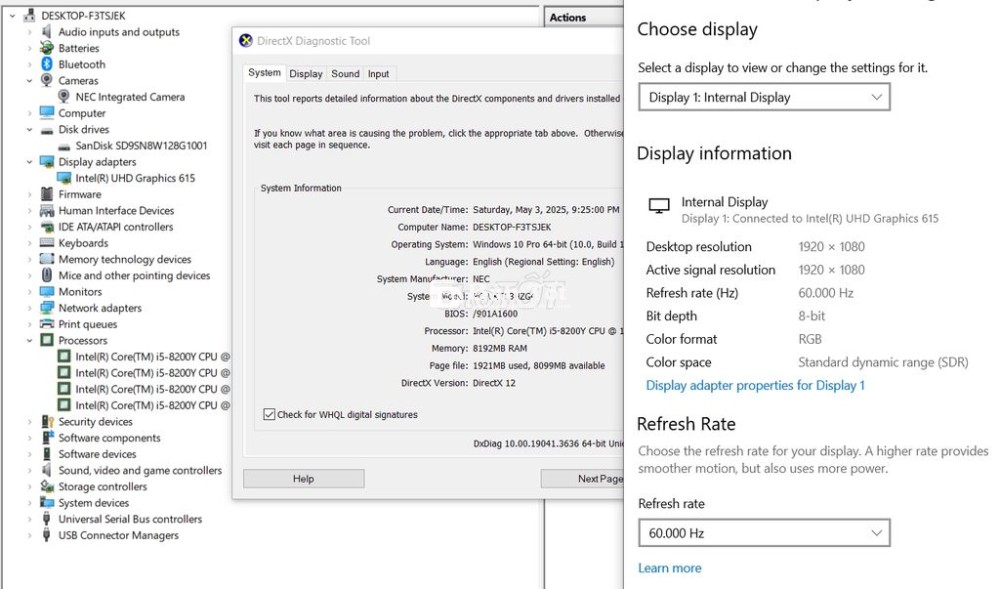Click the Actions pane header
Screen dimensions: 1000x589
(584, 17)
